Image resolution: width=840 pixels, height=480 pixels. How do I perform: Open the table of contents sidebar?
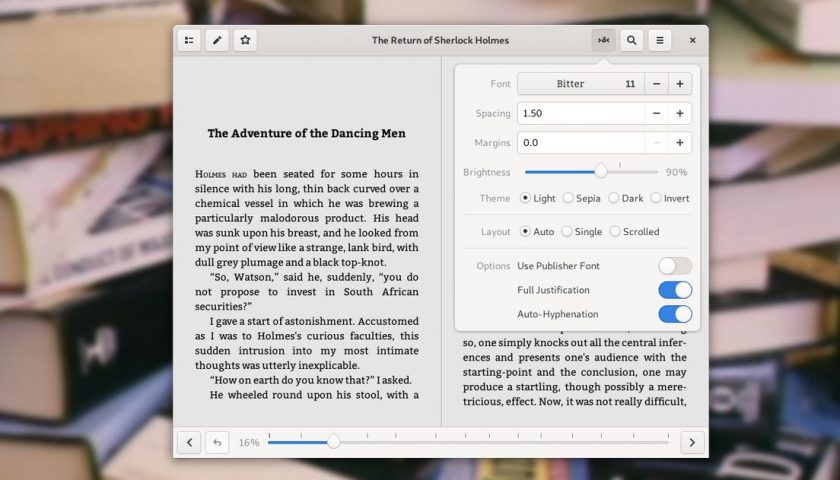[x=188, y=41]
